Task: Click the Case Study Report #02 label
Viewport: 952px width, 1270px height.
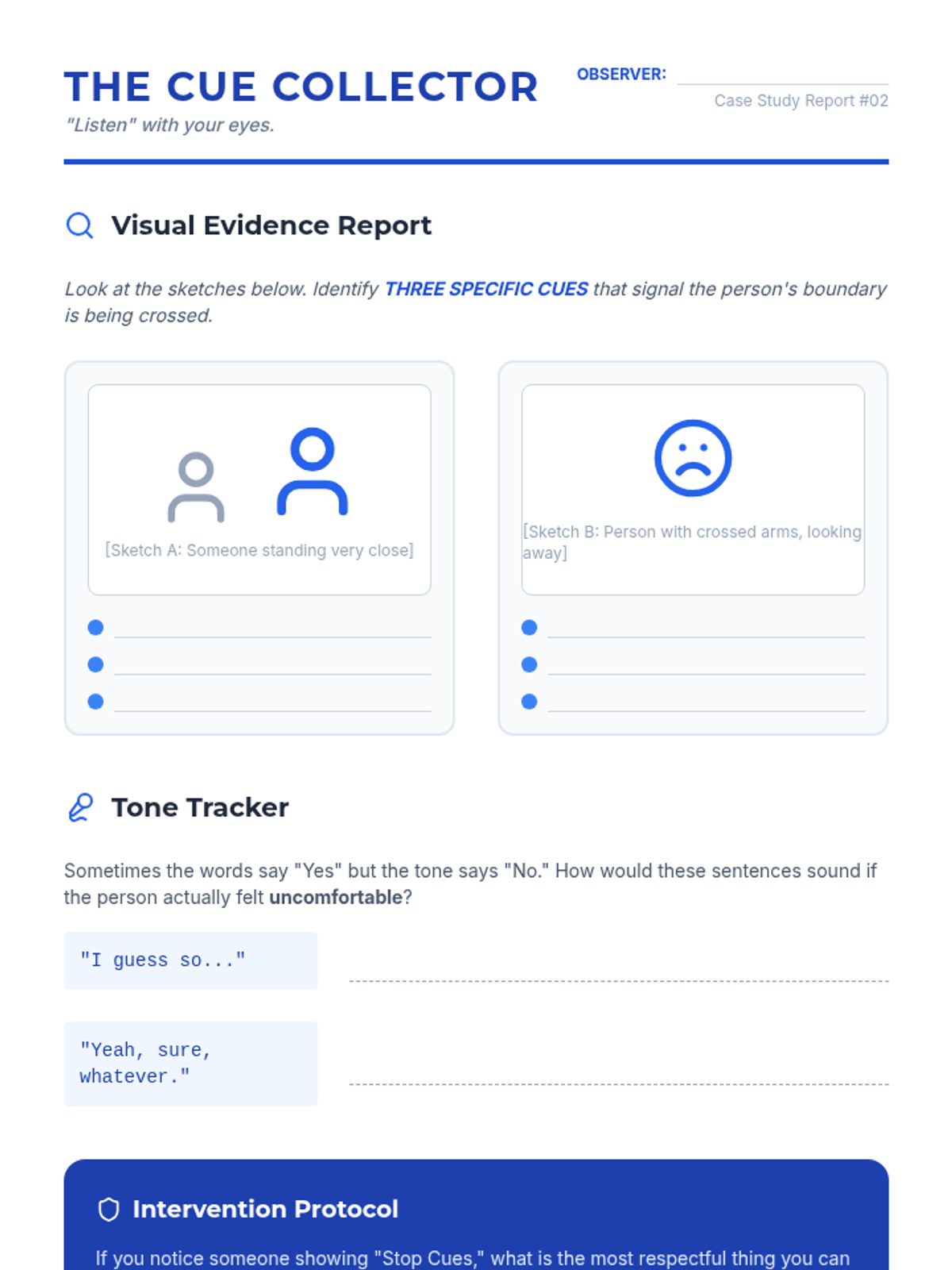Action: click(x=800, y=101)
